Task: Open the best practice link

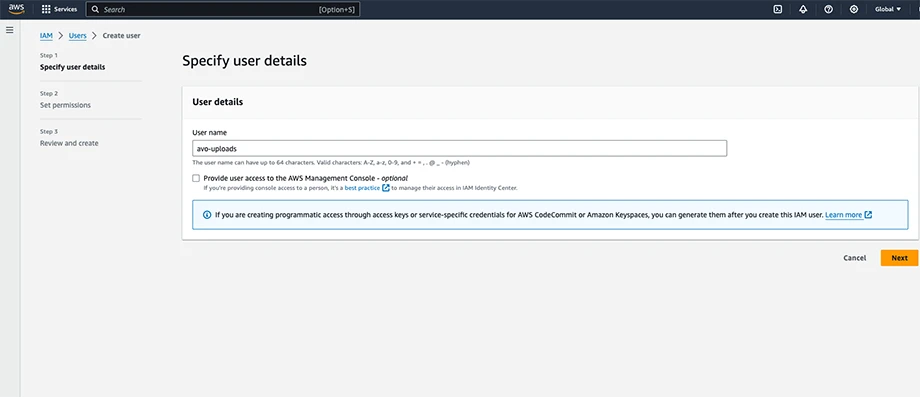Action: [x=362, y=188]
